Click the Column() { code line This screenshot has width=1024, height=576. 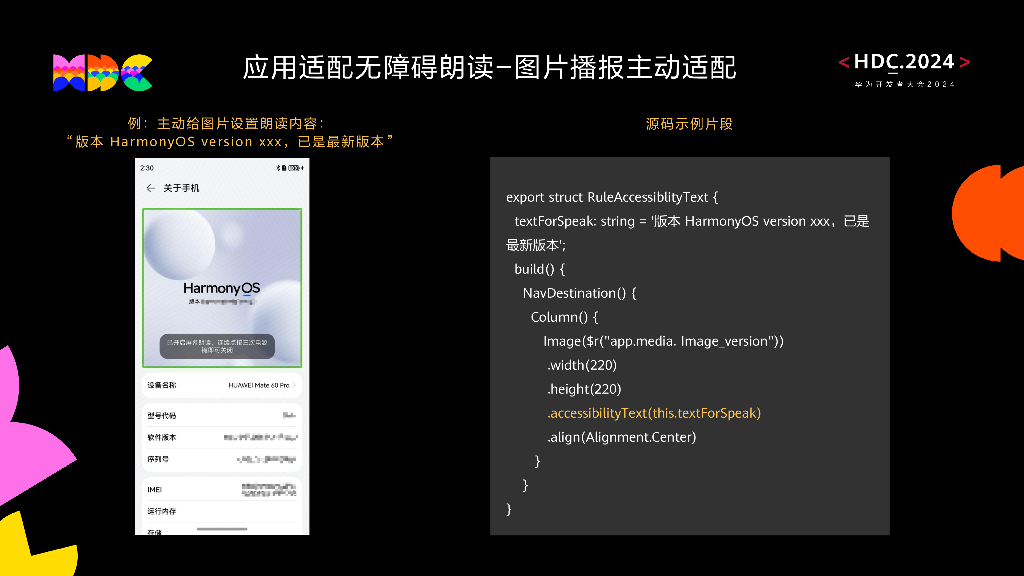tap(564, 317)
